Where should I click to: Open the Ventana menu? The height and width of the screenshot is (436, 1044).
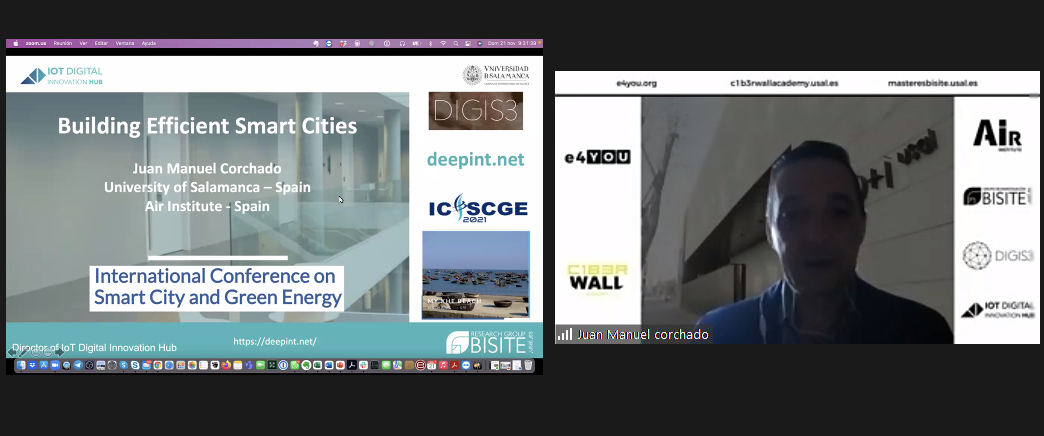[125, 43]
